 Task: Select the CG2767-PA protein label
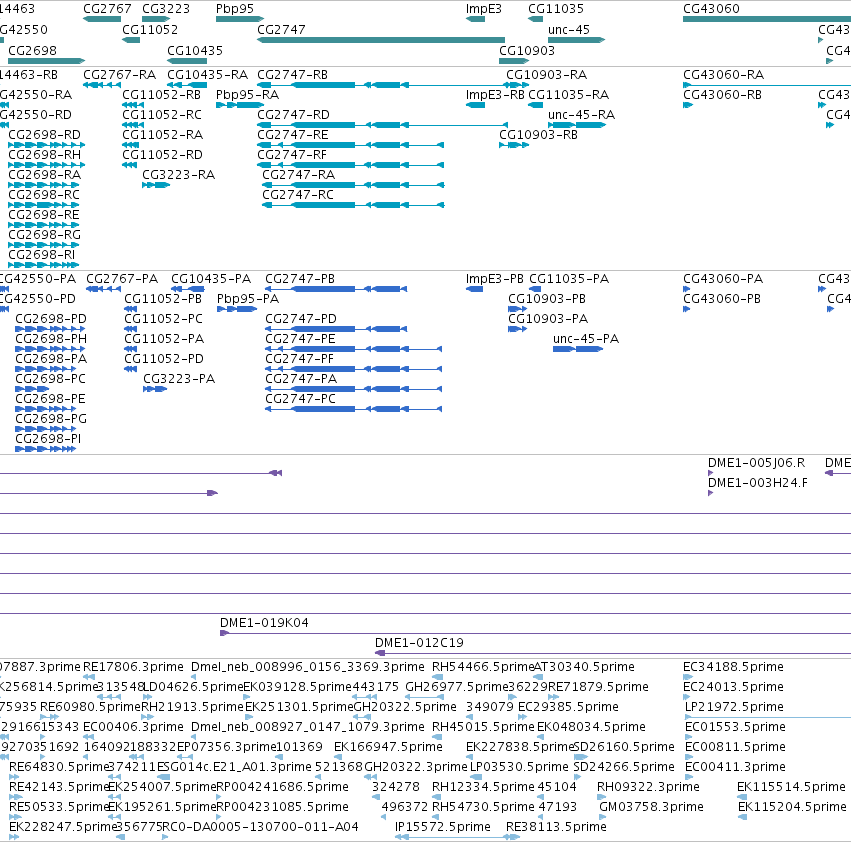122,278
